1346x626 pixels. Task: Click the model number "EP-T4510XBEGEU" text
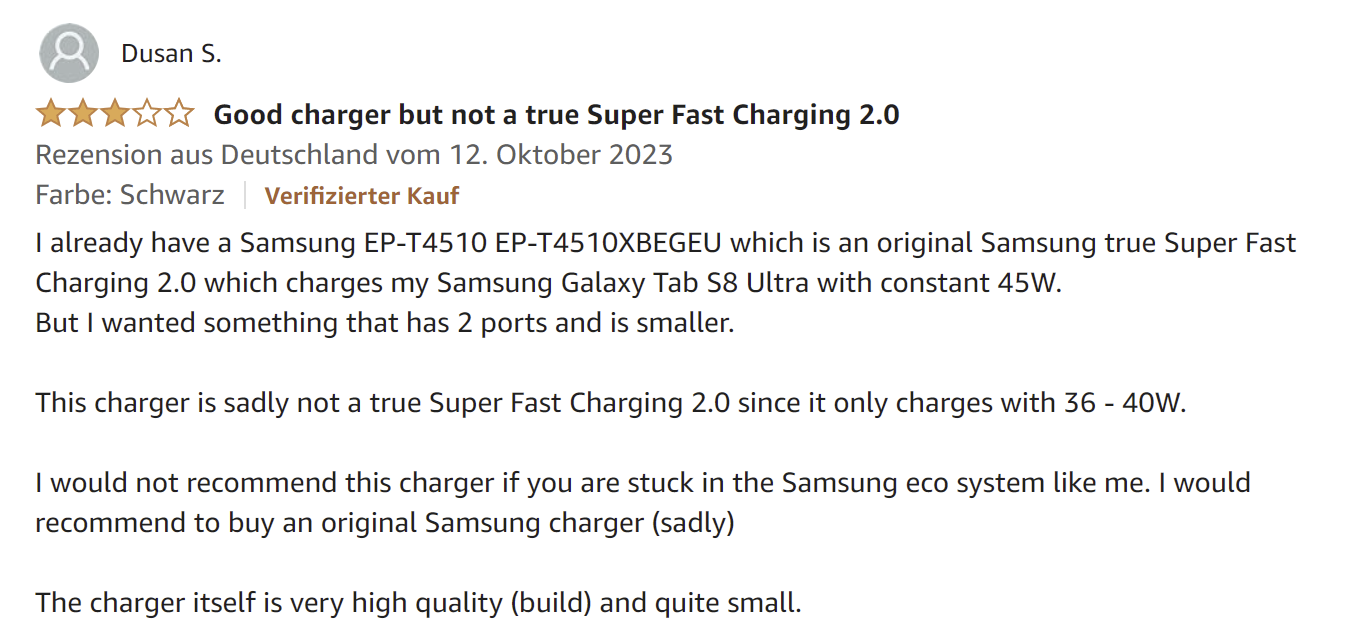(x=610, y=243)
